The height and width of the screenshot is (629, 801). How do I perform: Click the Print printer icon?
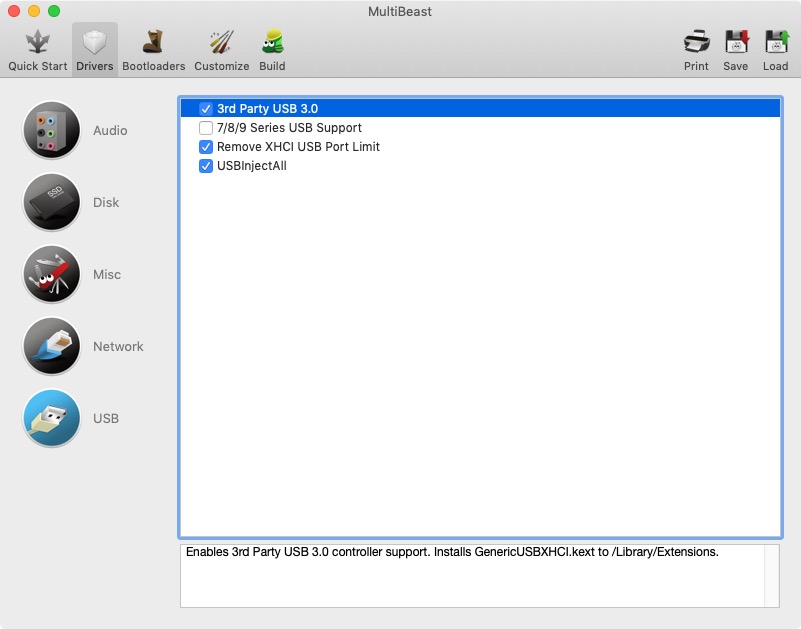(696, 42)
